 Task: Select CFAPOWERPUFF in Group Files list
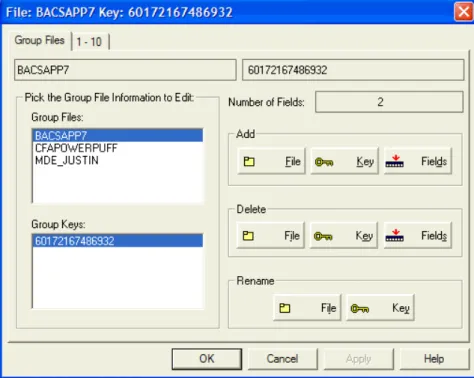pos(118,148)
